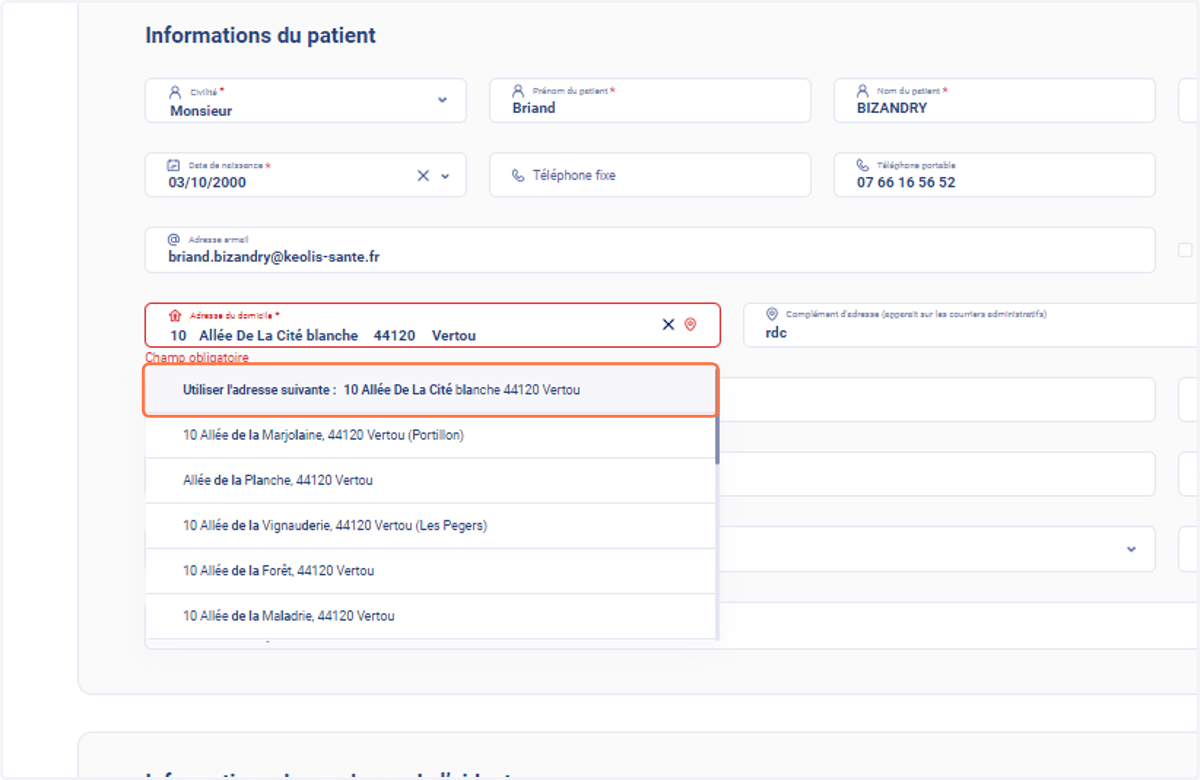1200x780 pixels.
Task: Choose Allée de la Planche suggestion
Action: point(431,481)
